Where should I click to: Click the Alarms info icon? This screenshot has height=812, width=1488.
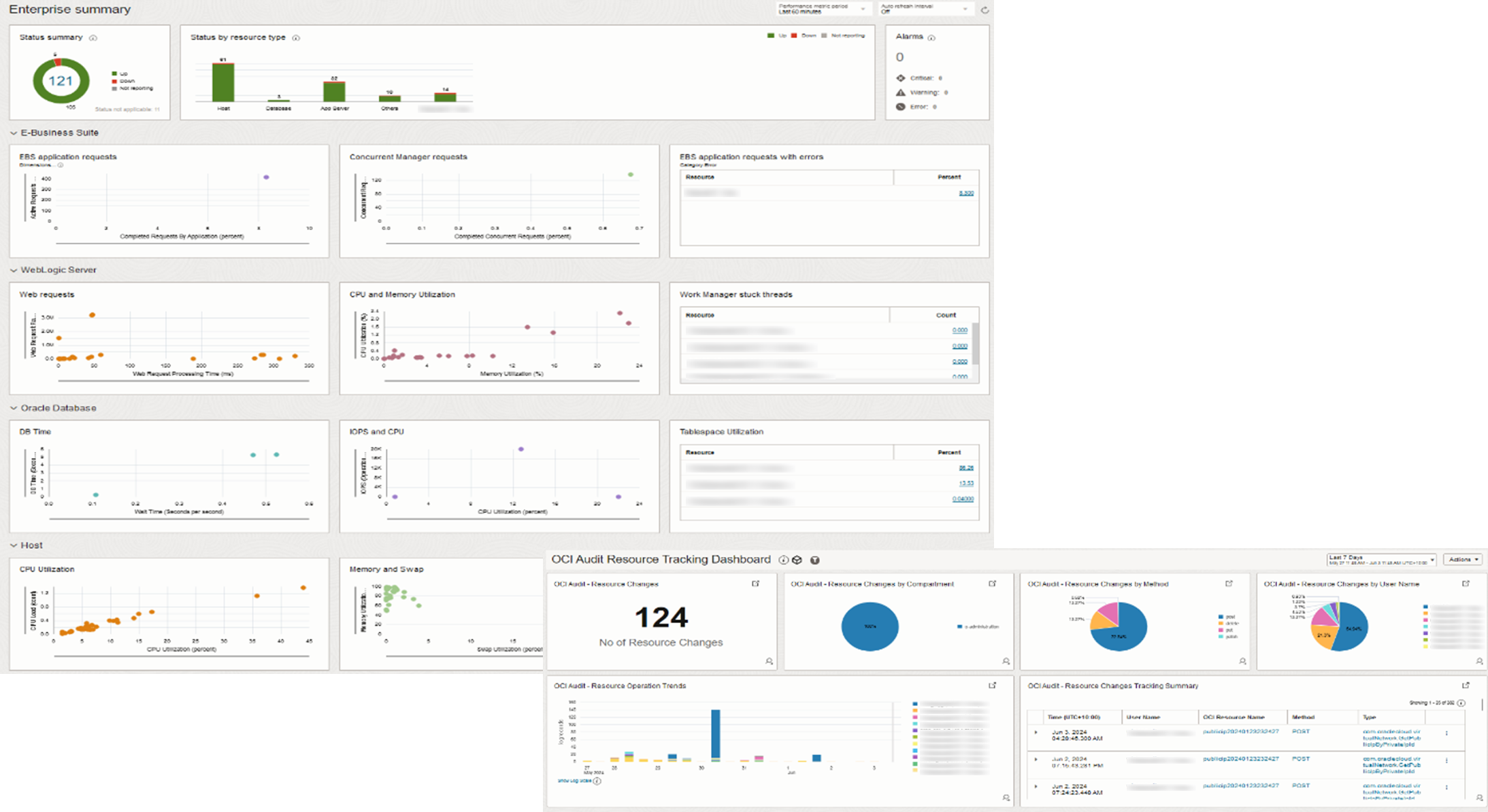(x=933, y=37)
